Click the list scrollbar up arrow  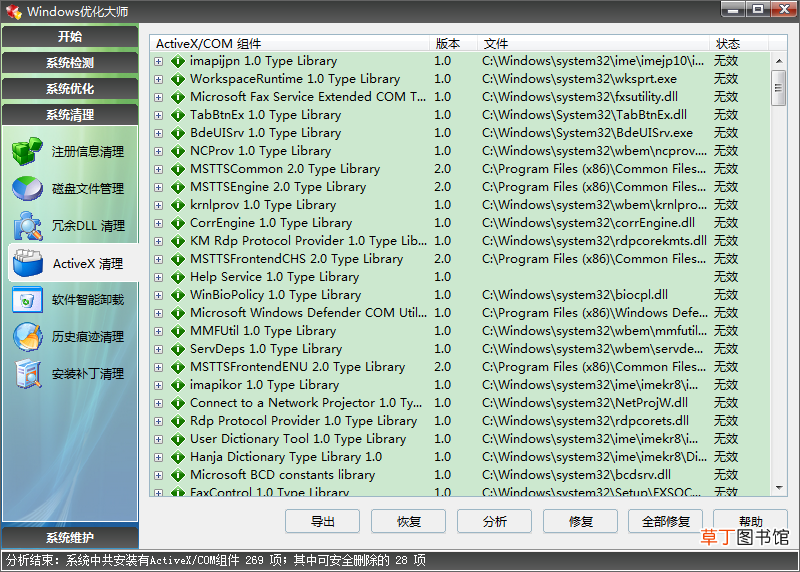click(779, 61)
